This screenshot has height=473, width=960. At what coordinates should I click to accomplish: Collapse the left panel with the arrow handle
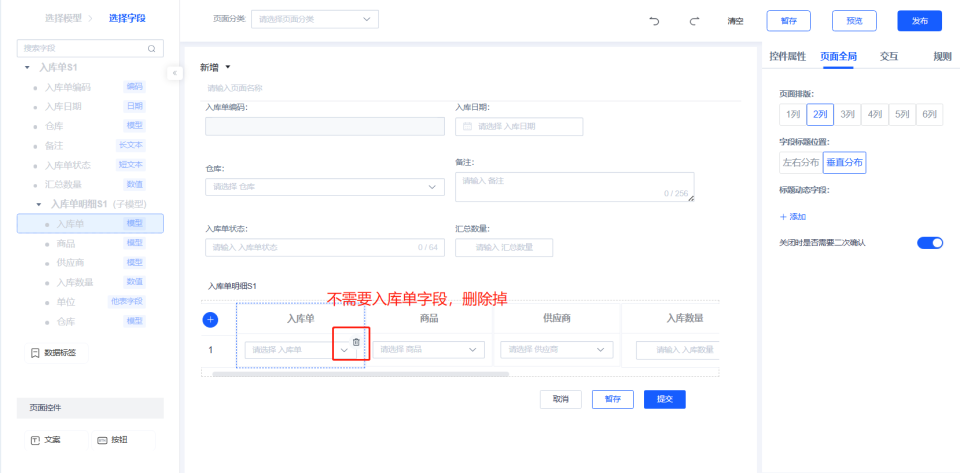pos(174,73)
